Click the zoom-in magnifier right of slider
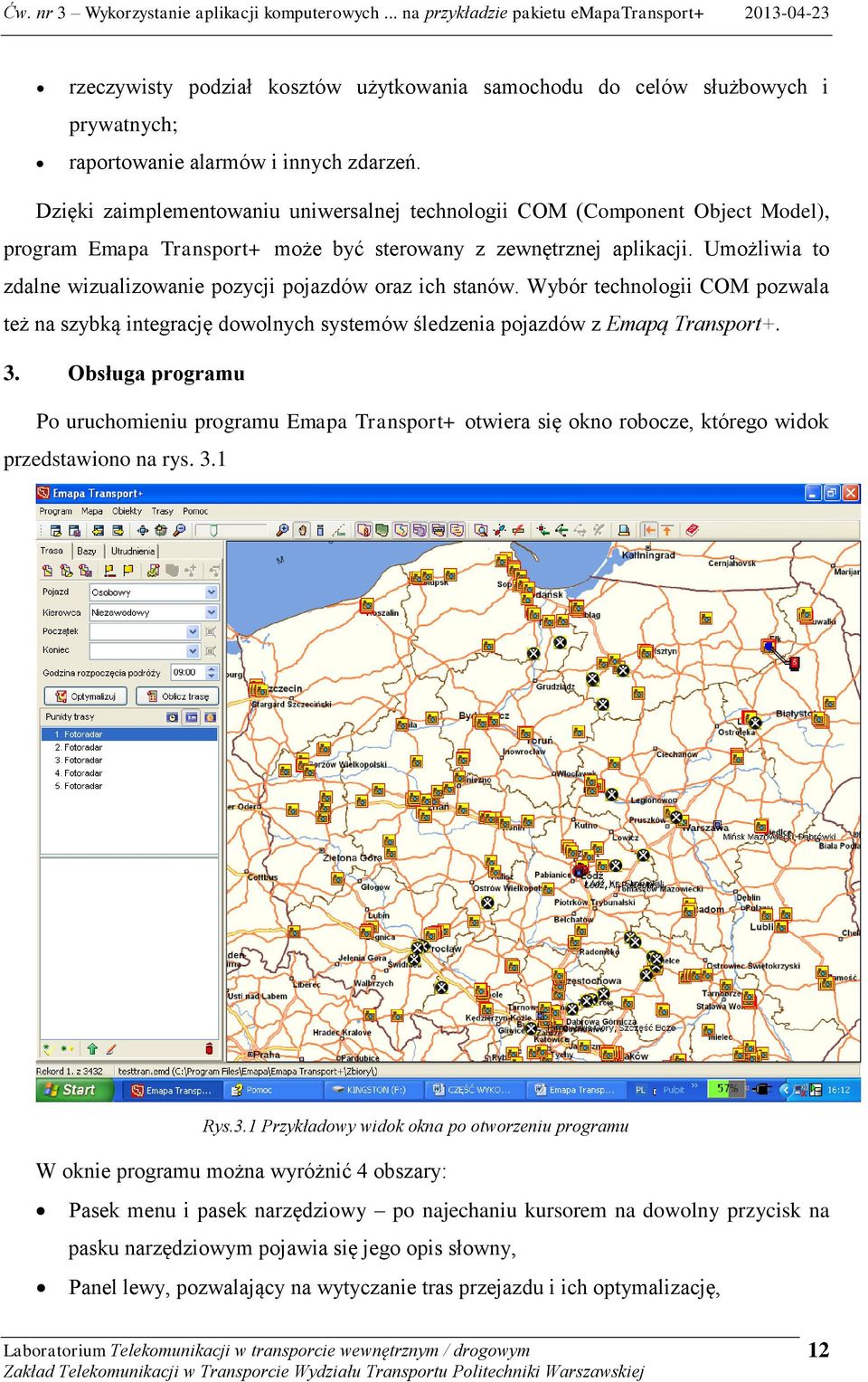Screen dimensions: 868x1382 (x=282, y=531)
